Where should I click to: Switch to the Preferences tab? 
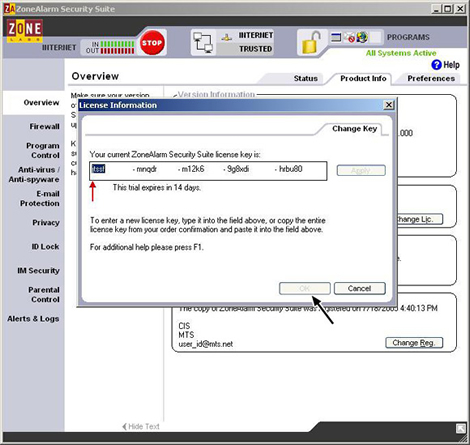(x=431, y=78)
